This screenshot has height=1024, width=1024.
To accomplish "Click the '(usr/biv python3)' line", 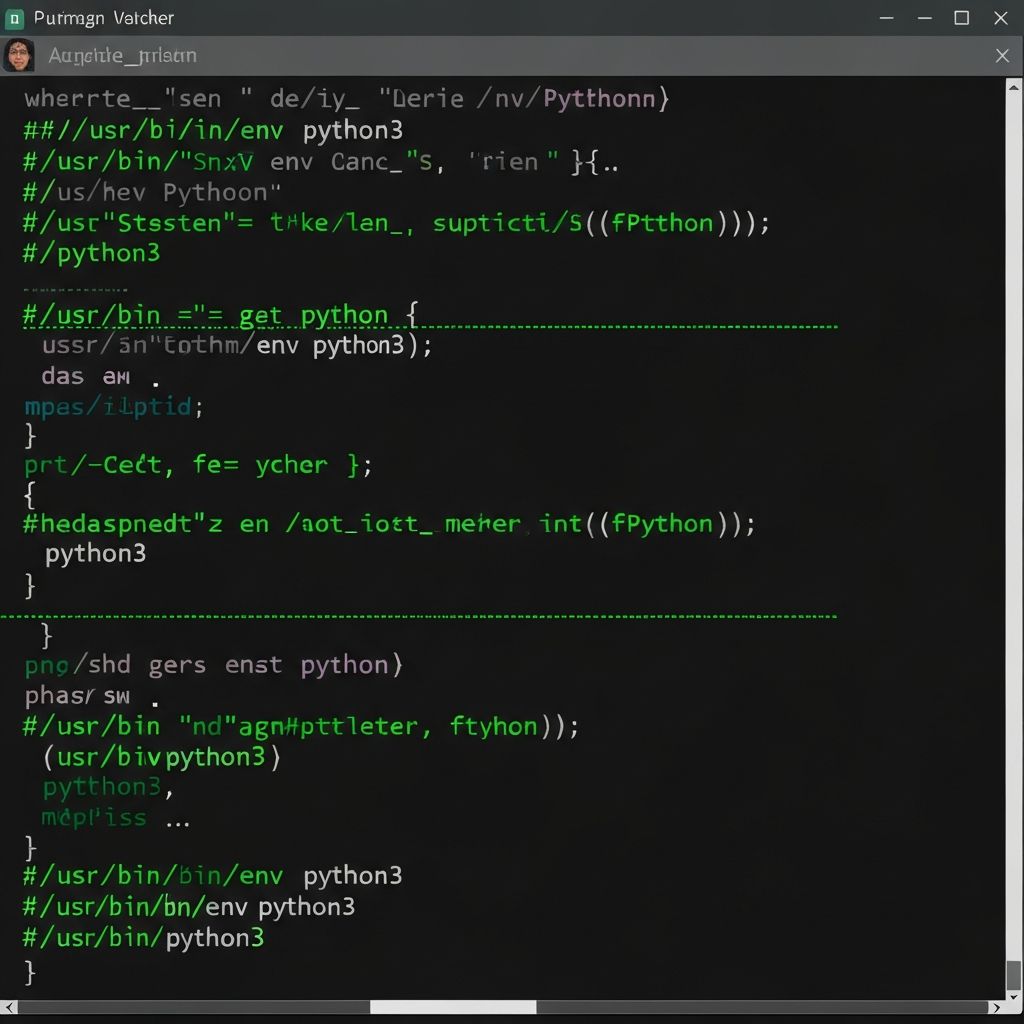I will coord(162,757).
